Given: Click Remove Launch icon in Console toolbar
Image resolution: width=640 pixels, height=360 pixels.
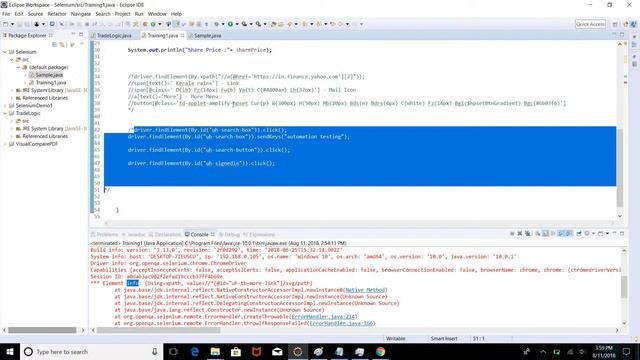Looking at the screenshot, I should point(520,233).
